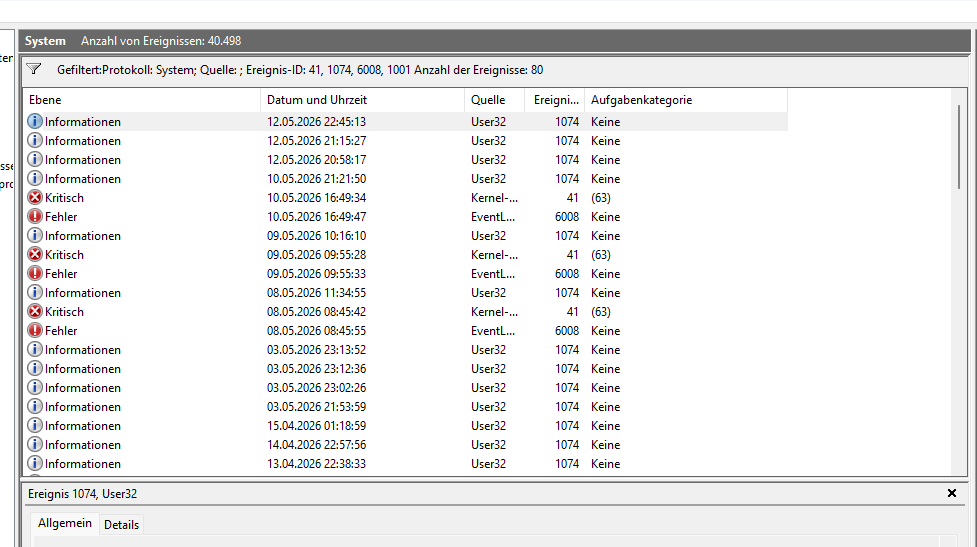Click date cell 09.05.2026 09:55:28
977x547 pixels.
[317, 255]
